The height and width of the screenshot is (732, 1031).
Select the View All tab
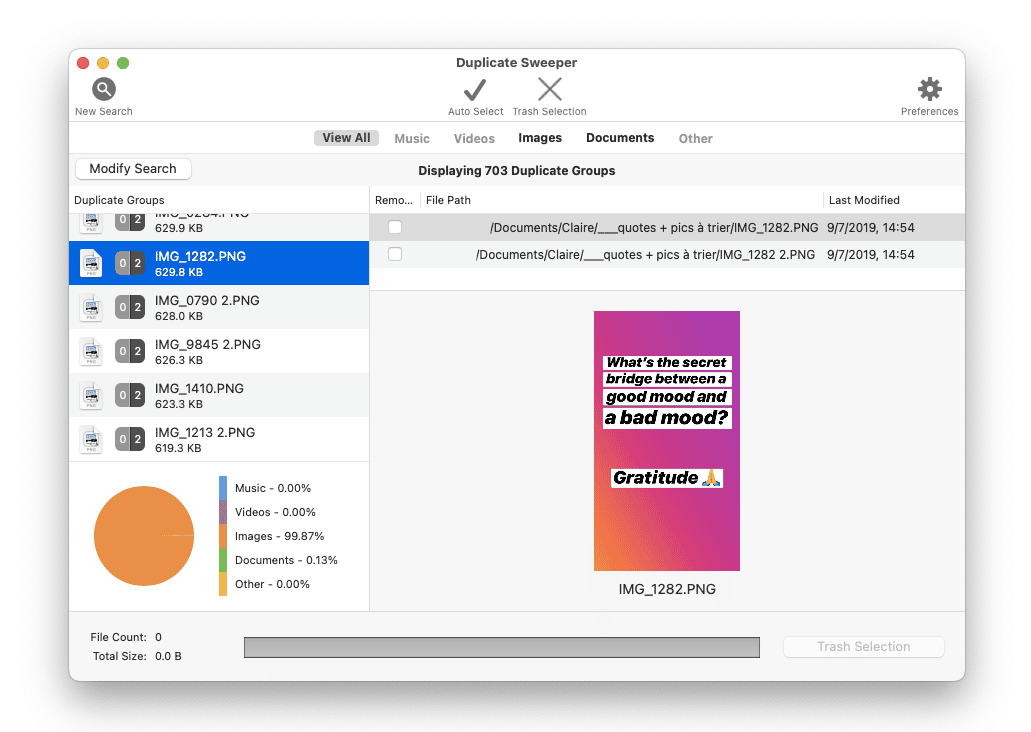(346, 138)
